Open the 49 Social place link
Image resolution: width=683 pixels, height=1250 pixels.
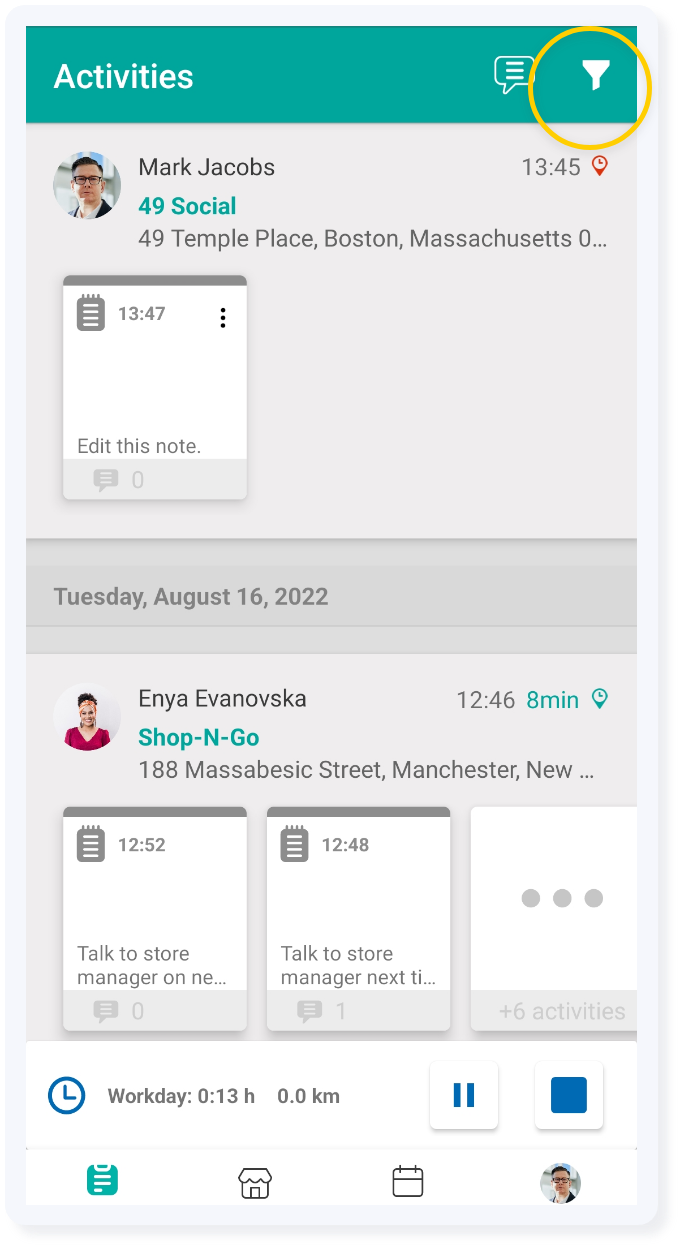tap(187, 206)
